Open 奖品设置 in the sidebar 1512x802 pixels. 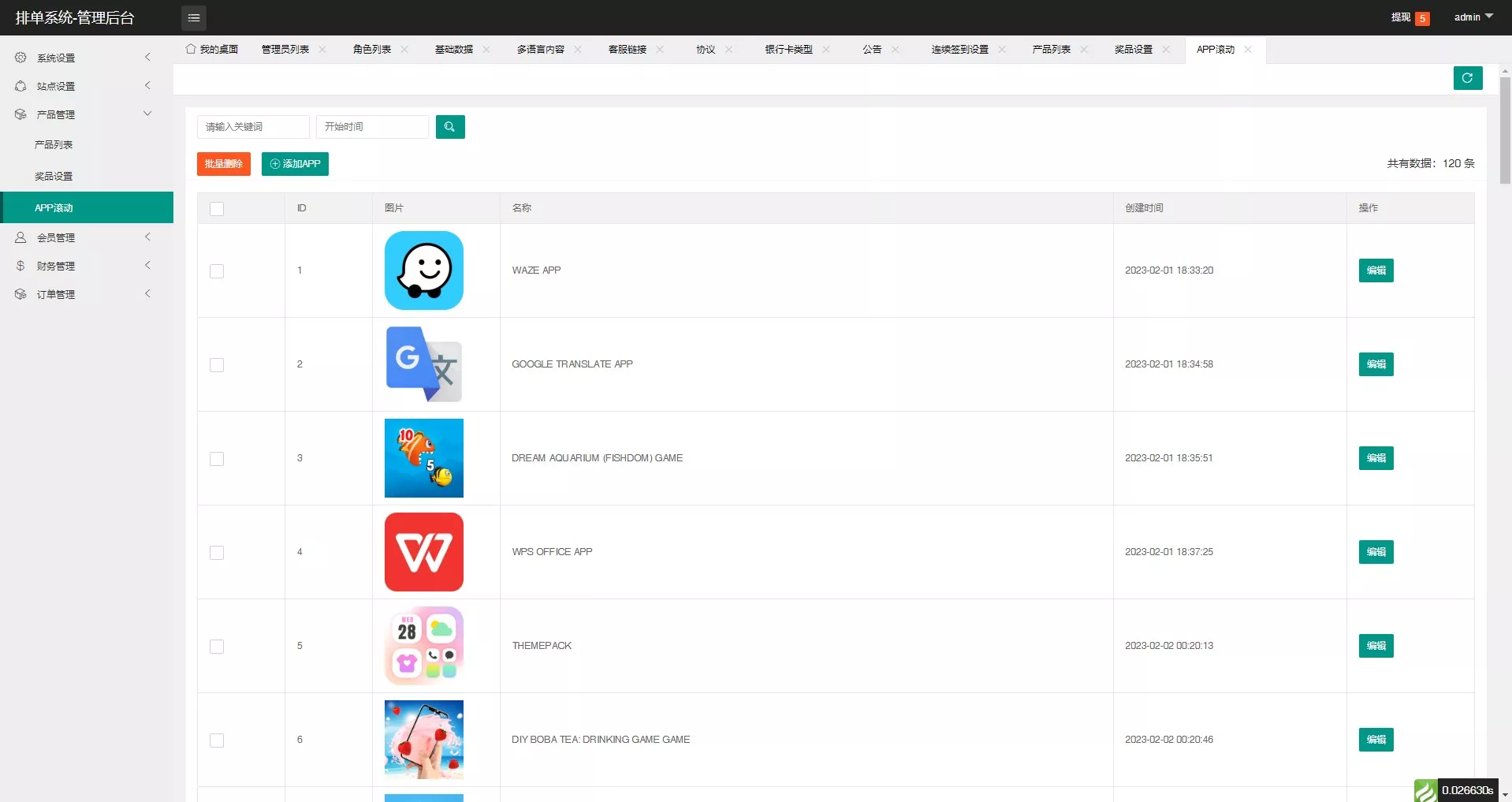point(54,177)
